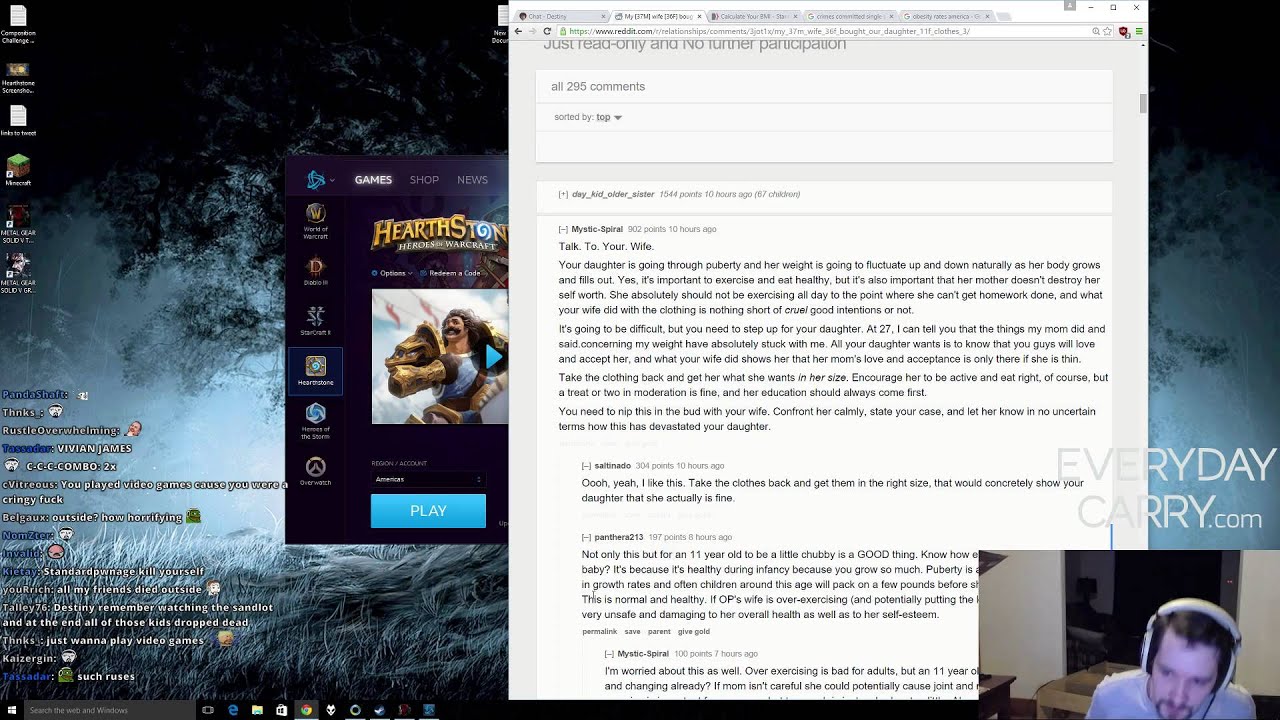
Task: Close the Calculate Your BMI tab
Action: click(795, 16)
